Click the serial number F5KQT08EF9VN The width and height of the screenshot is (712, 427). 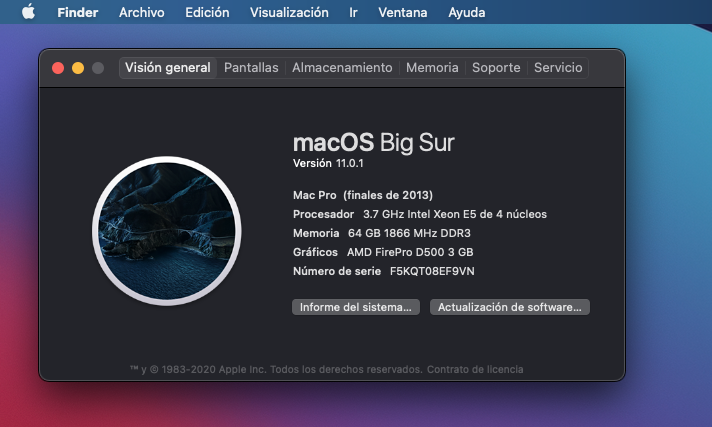click(432, 271)
